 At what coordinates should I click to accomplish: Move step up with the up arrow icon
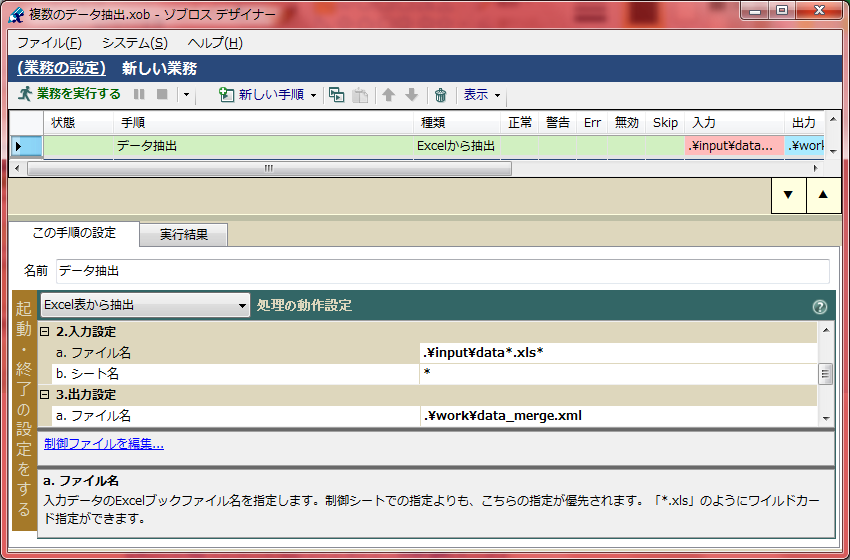pyautogui.click(x=388, y=95)
